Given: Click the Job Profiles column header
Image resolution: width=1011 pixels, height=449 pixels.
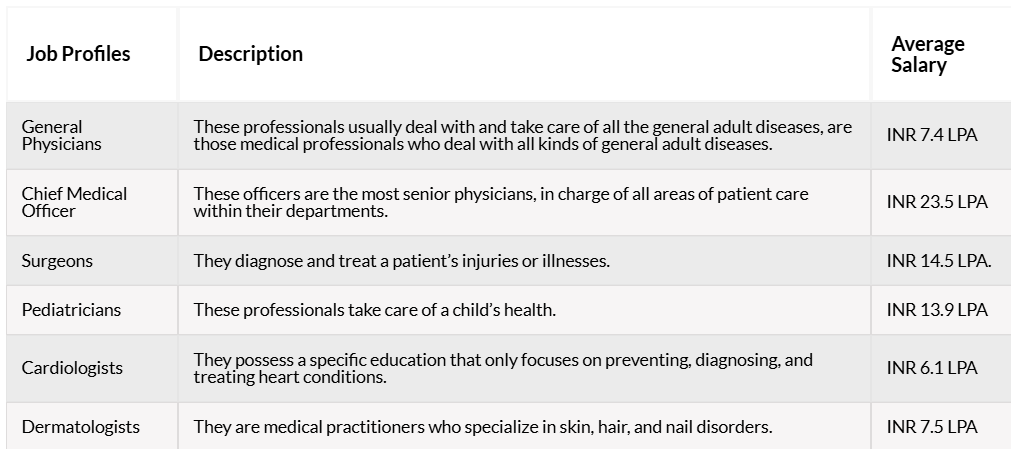Looking at the screenshot, I should click(78, 54).
